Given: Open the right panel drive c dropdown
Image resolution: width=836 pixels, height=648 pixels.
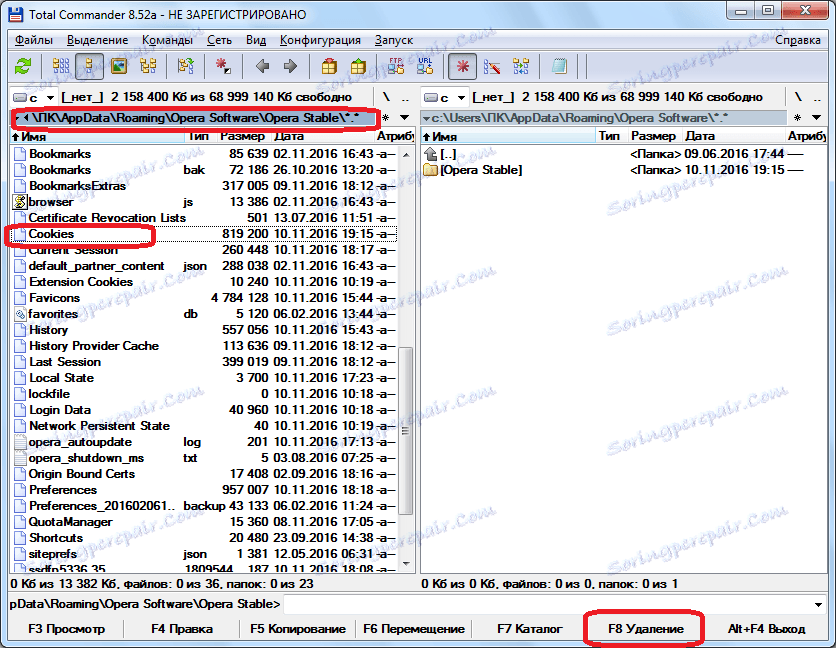Looking at the screenshot, I should pos(445,97).
